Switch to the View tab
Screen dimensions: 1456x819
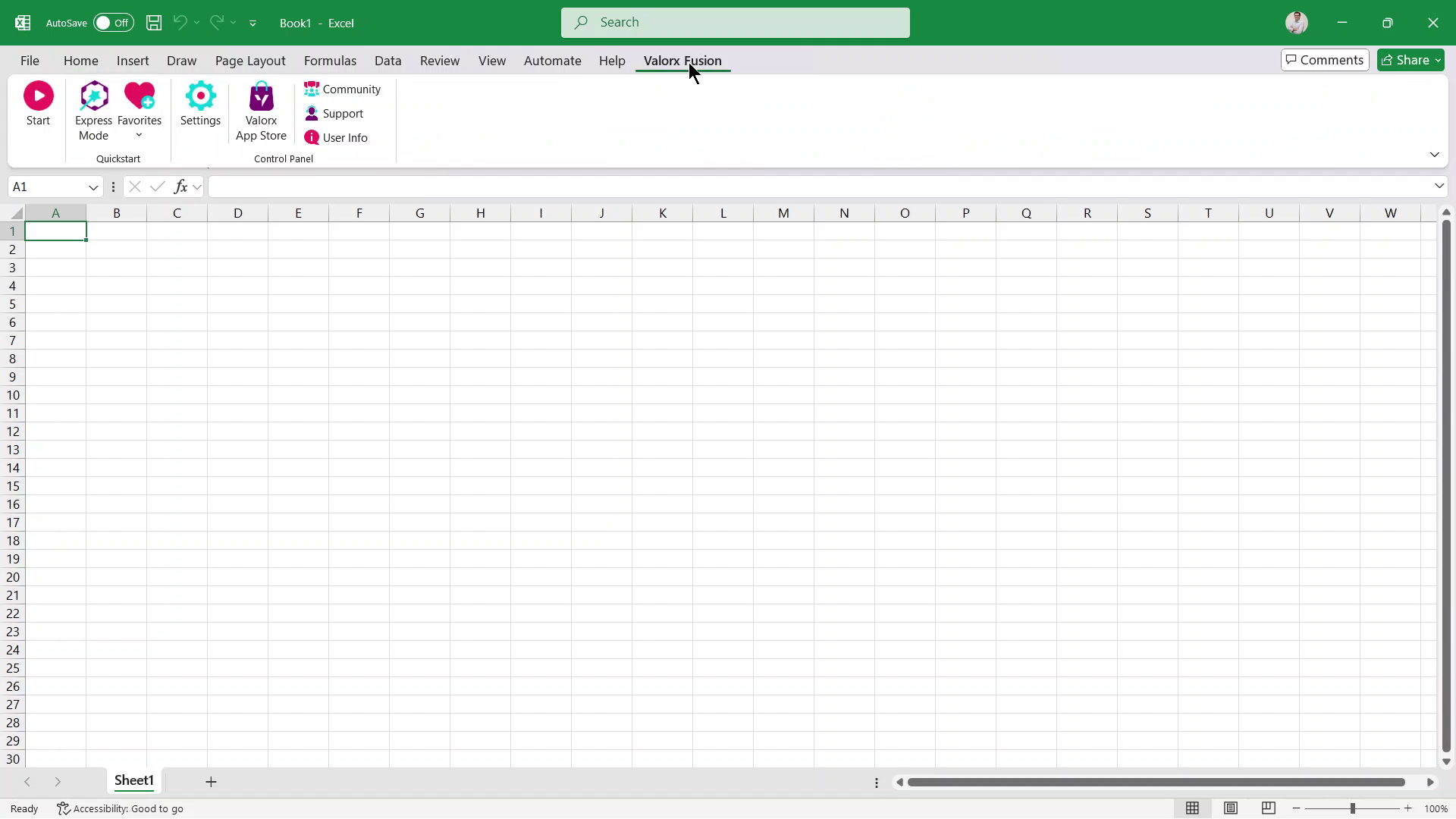pos(492,61)
